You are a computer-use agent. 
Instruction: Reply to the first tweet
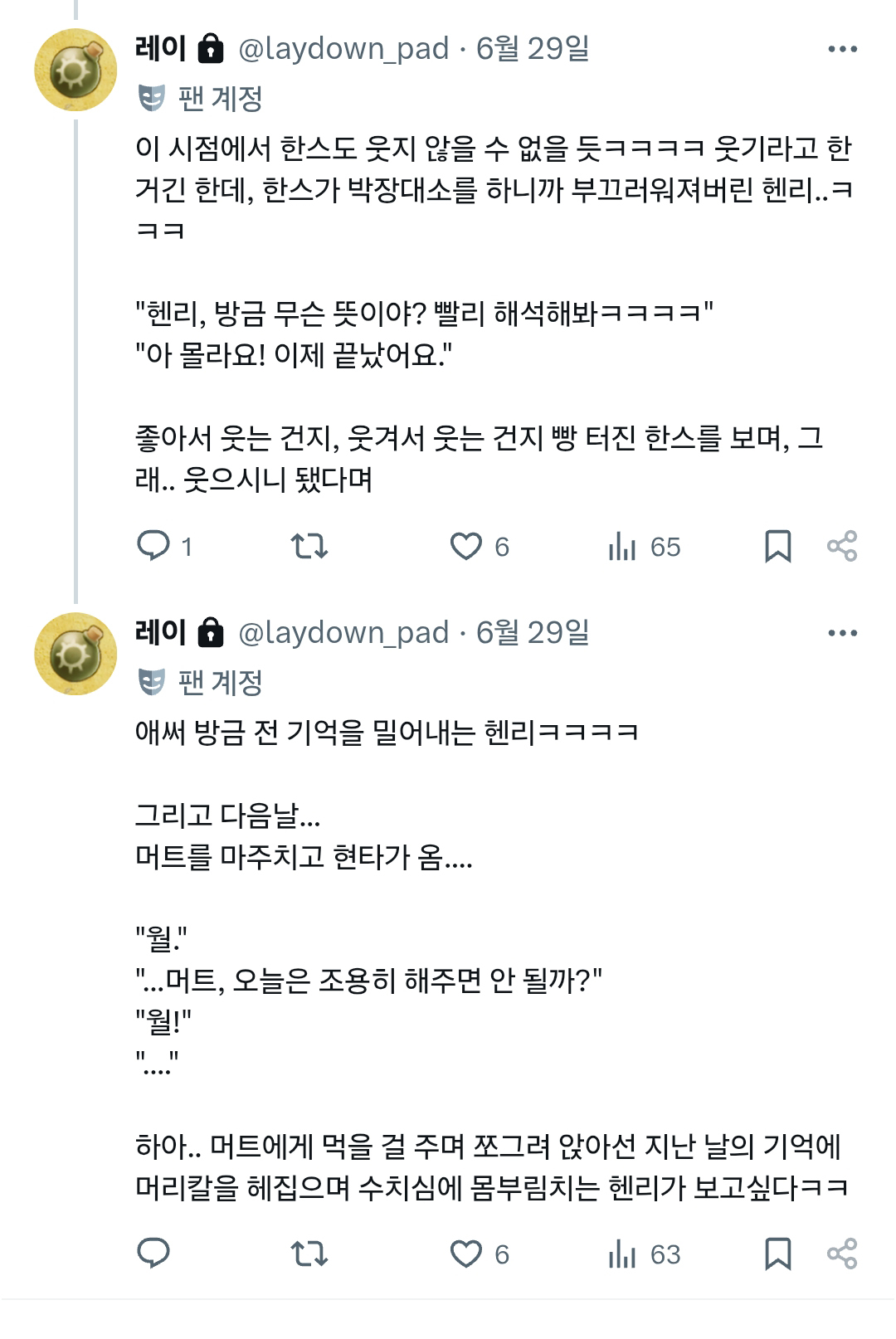pyautogui.click(x=153, y=546)
